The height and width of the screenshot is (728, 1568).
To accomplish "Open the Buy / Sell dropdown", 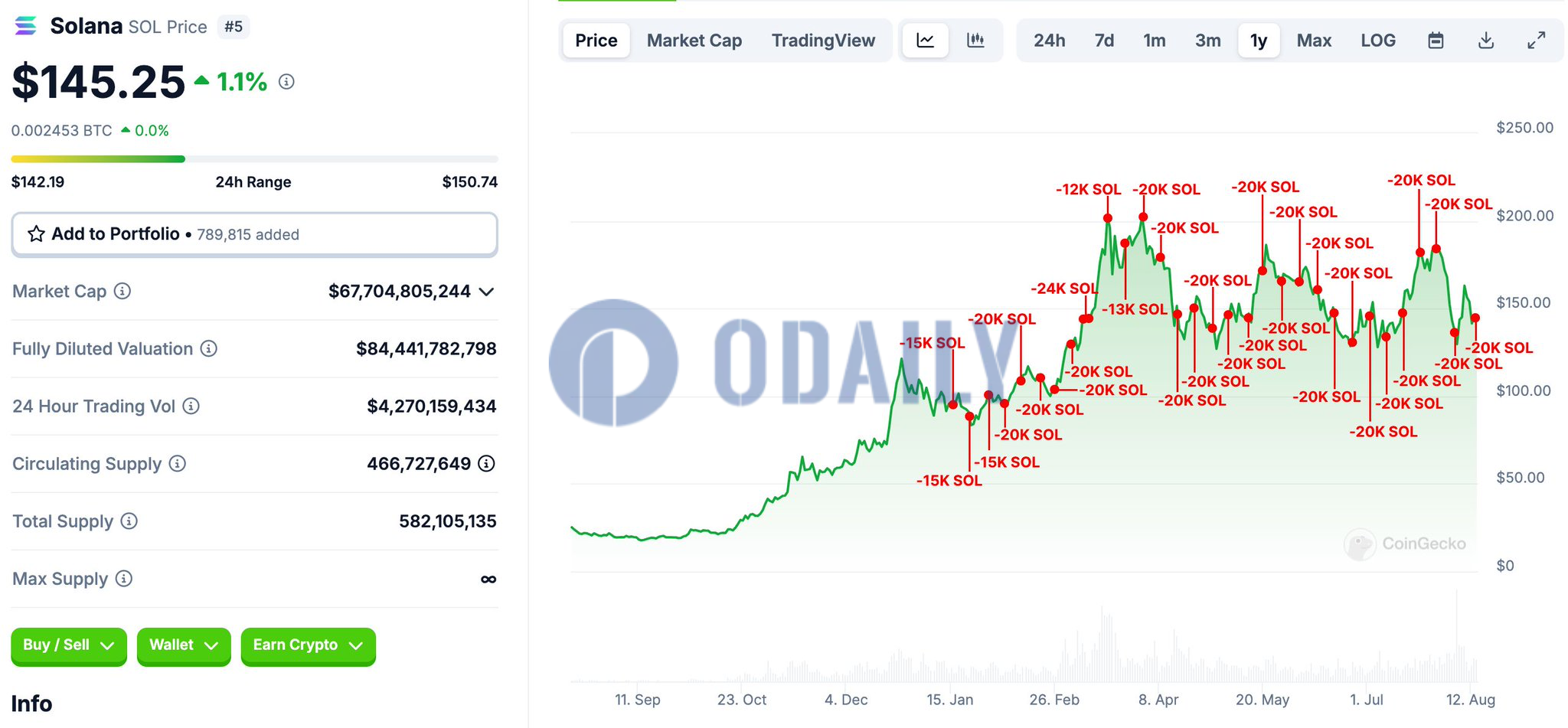I will click(x=68, y=645).
